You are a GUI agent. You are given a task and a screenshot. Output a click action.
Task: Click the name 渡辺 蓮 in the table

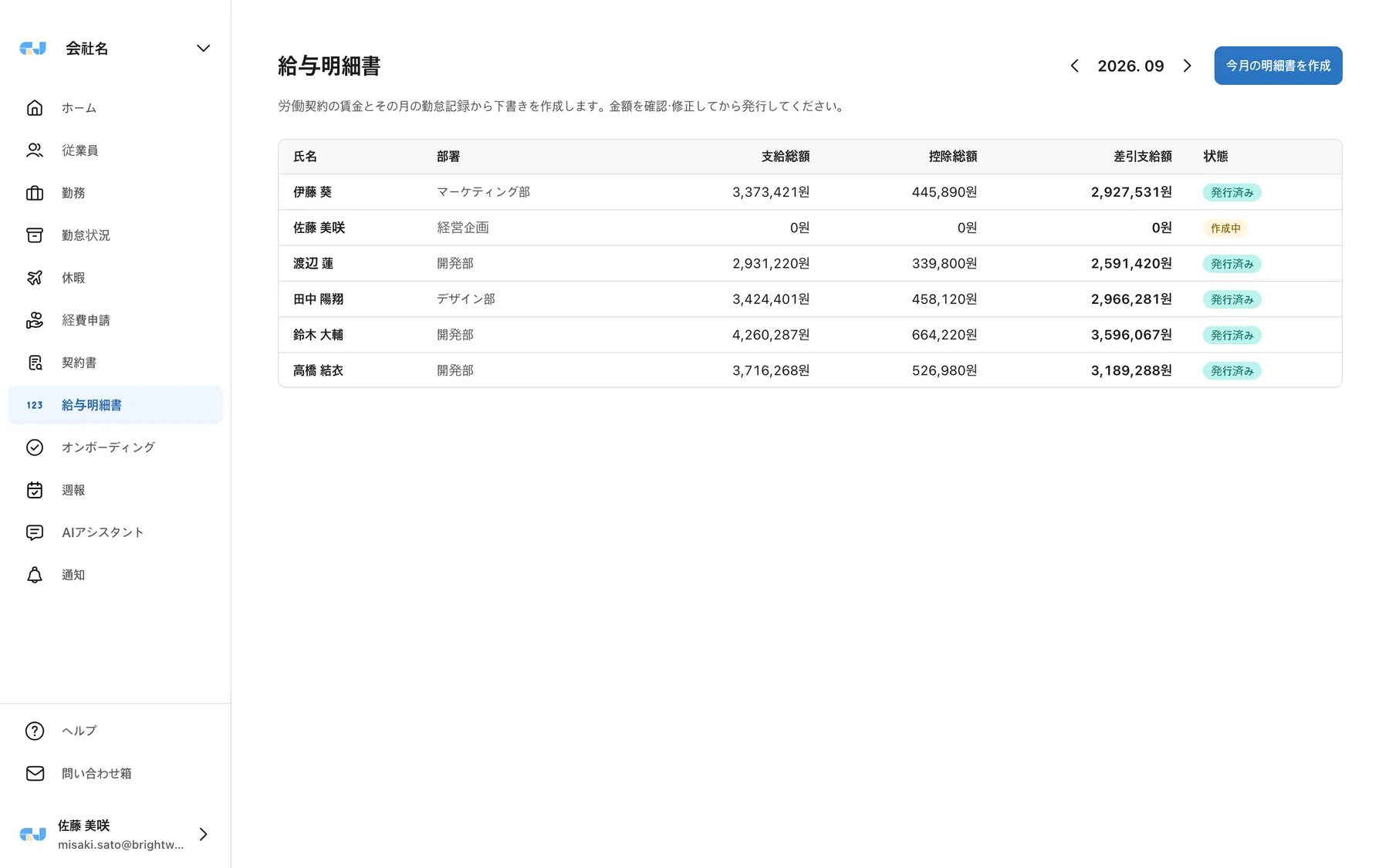click(313, 264)
